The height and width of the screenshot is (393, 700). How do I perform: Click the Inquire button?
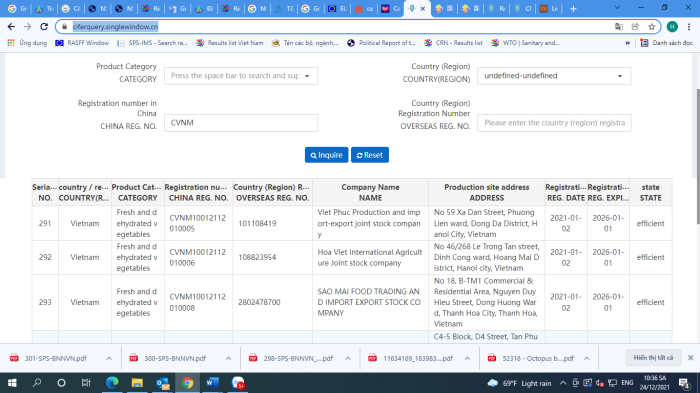point(326,155)
